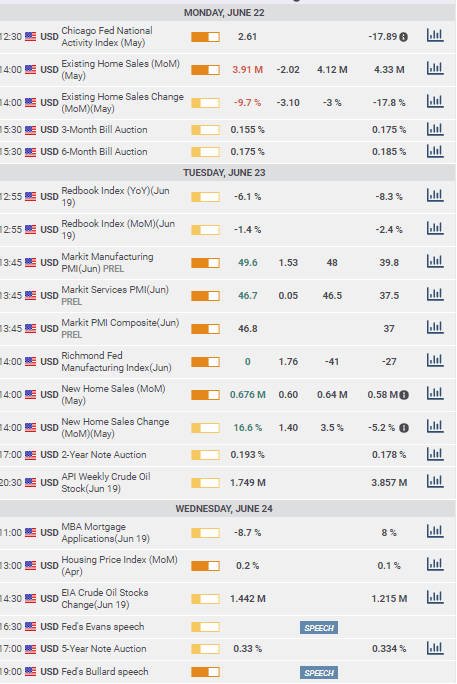Show chart for Richmond Fed Manufacturing Index

pyautogui.click(x=435, y=361)
